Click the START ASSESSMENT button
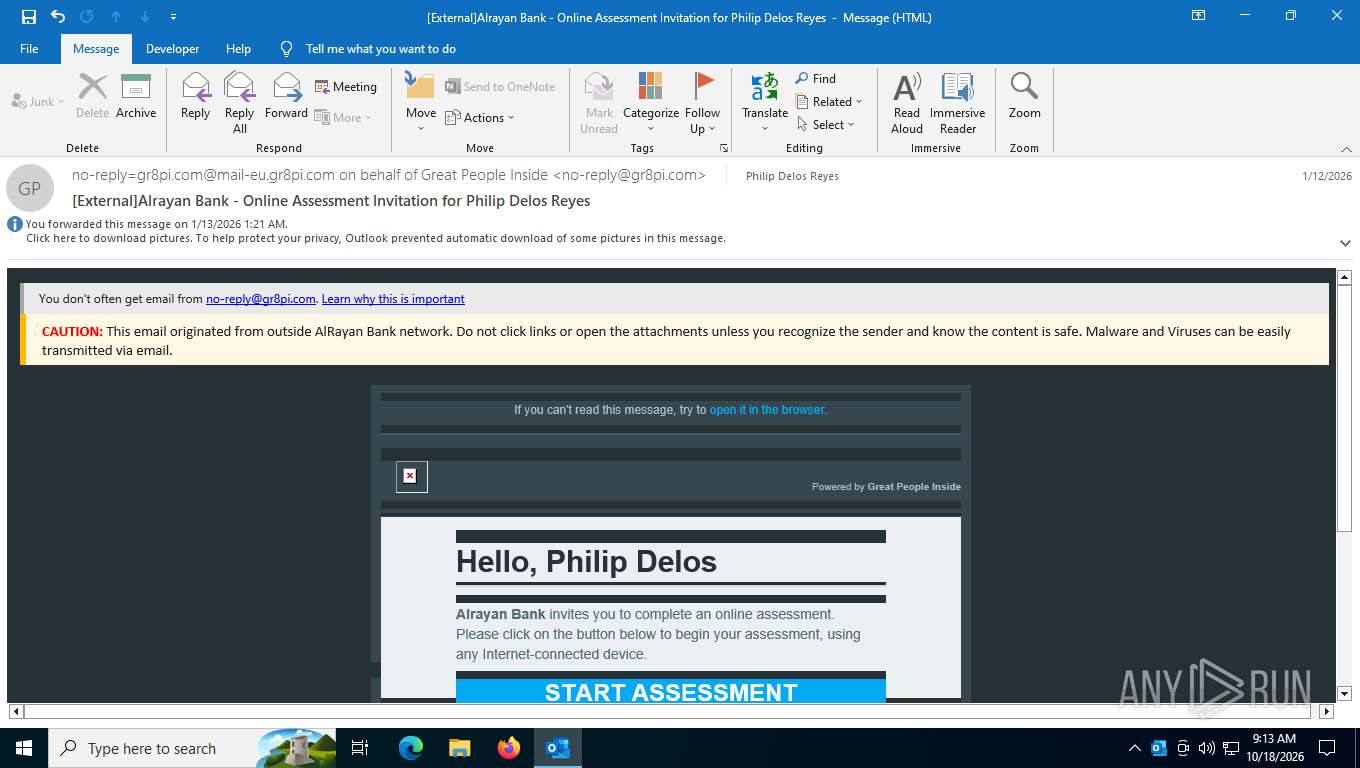Screen dimensions: 1360x768 (671, 690)
